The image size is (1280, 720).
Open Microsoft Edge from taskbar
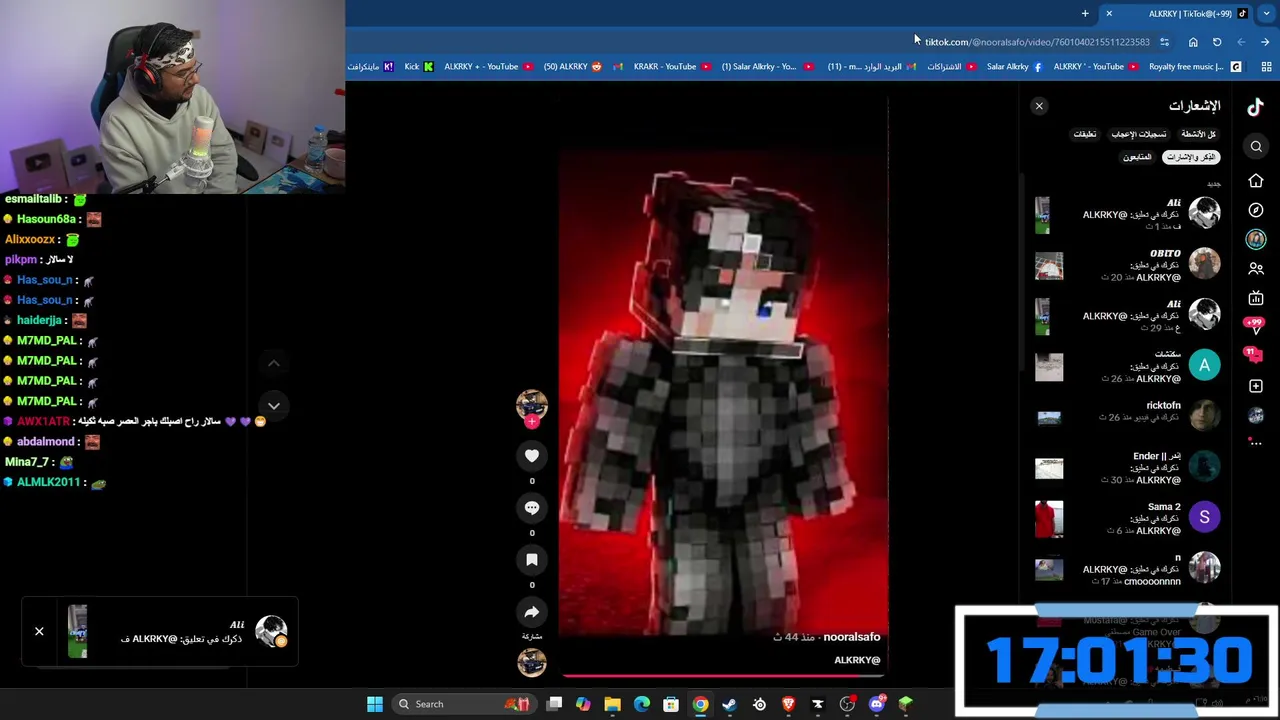[x=642, y=704]
